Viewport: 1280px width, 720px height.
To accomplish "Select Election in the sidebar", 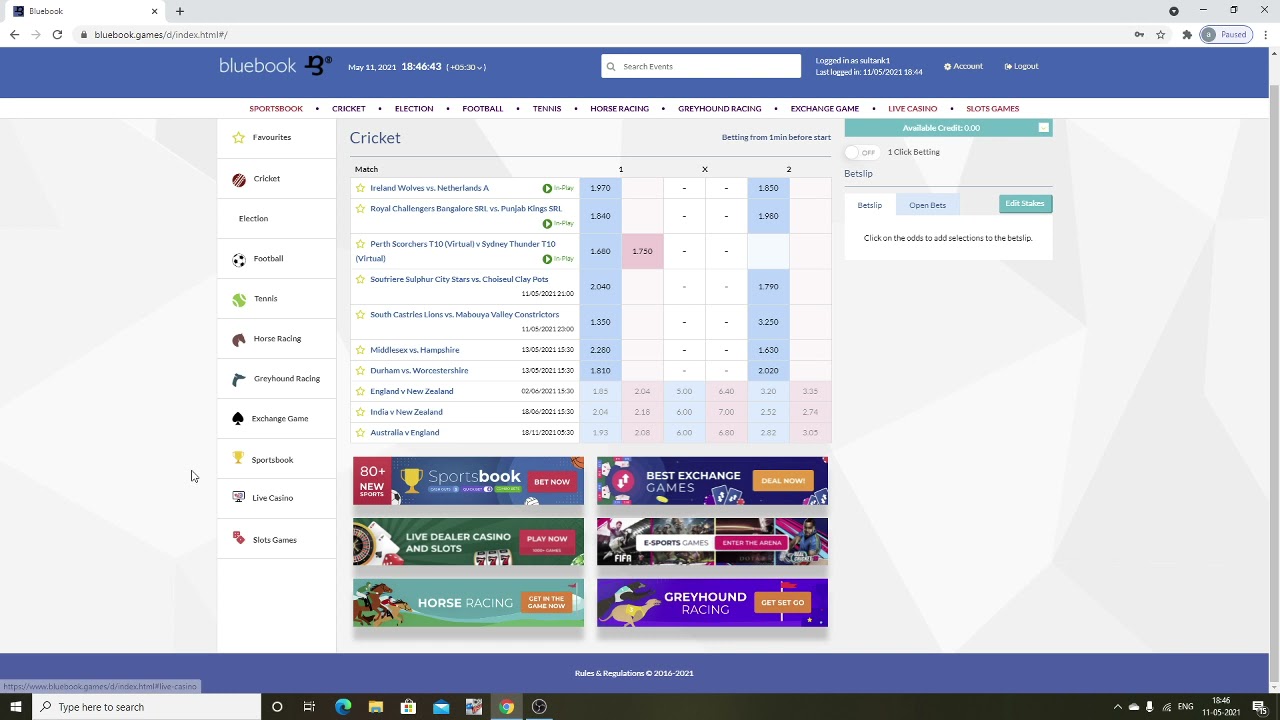I will pyautogui.click(x=254, y=218).
